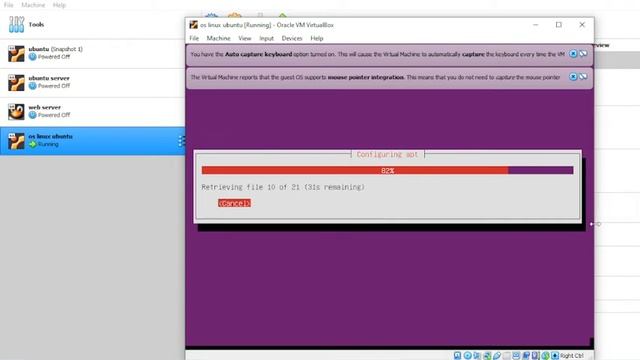Viewport: 640px width, 360px height.
Task: Click the VM window title bar text
Action: (x=267, y=25)
